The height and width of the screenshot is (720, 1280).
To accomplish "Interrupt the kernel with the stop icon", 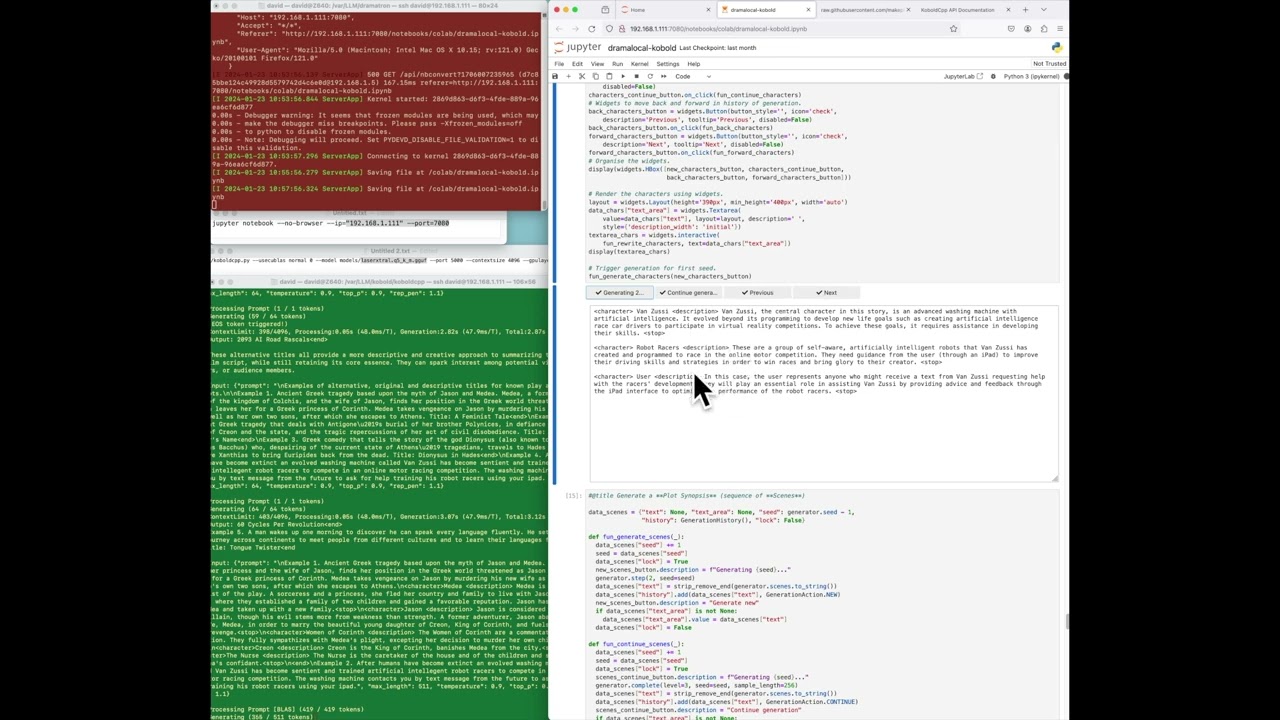I will click(636, 76).
